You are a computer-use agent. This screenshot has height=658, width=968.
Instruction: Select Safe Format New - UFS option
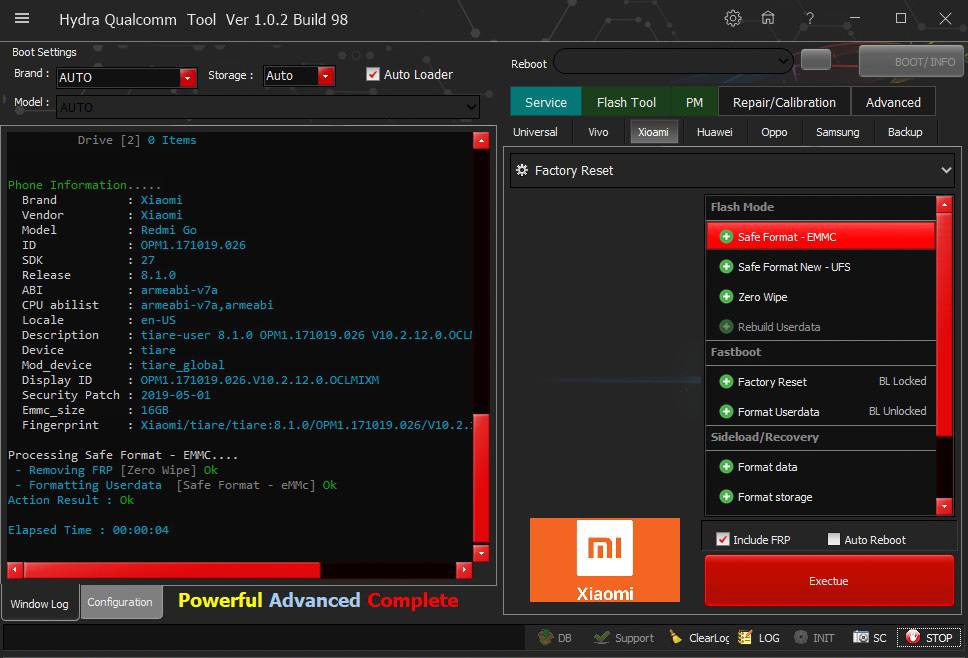pos(820,267)
